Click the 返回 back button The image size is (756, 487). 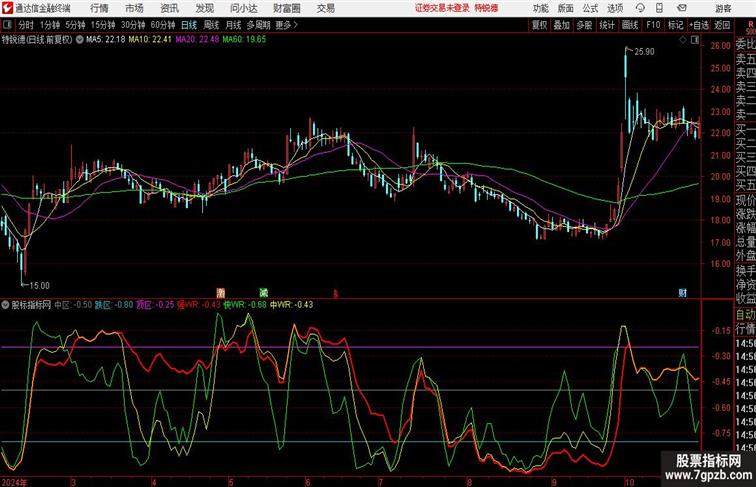(722, 25)
